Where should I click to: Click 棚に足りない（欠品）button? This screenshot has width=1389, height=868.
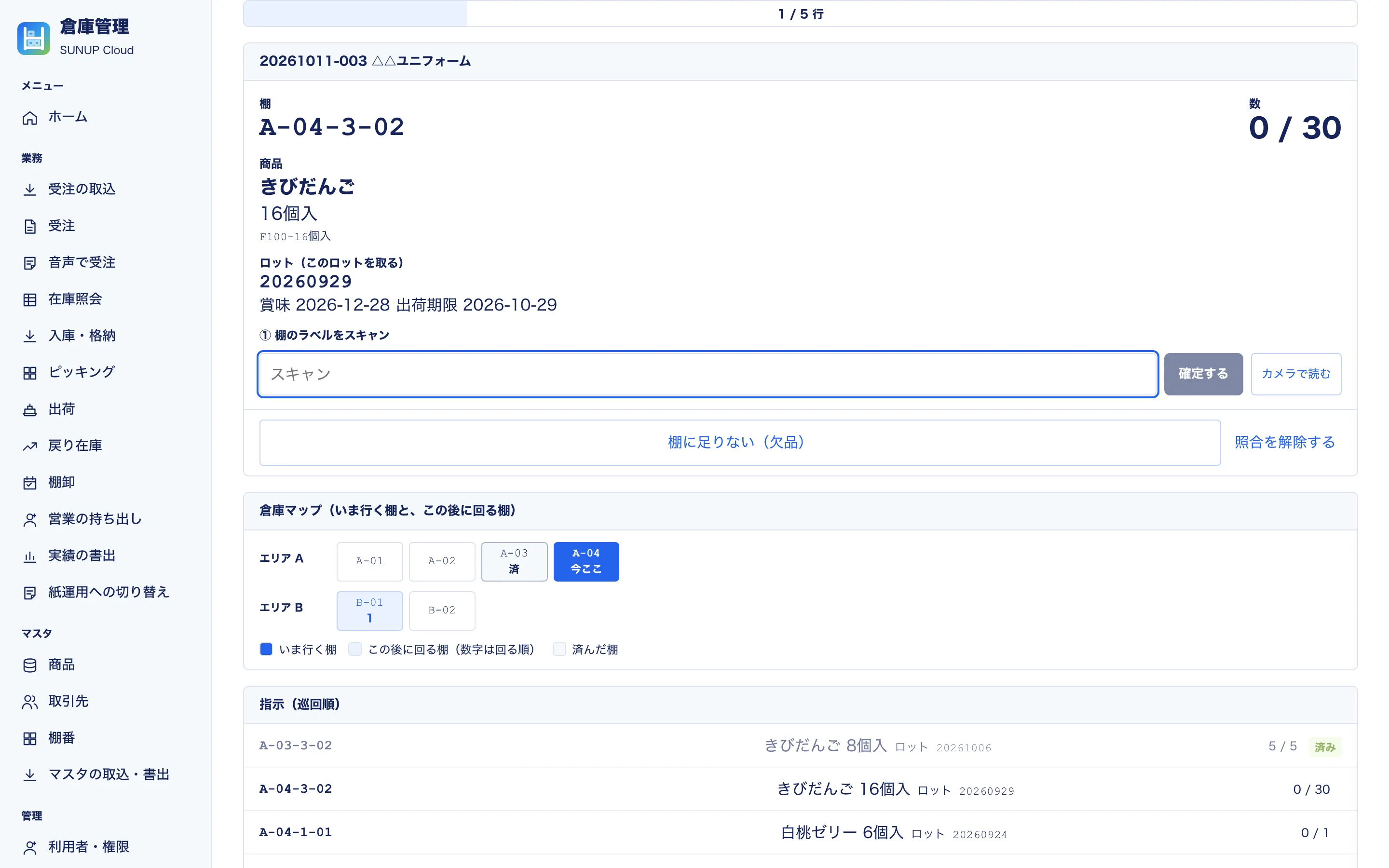click(739, 442)
